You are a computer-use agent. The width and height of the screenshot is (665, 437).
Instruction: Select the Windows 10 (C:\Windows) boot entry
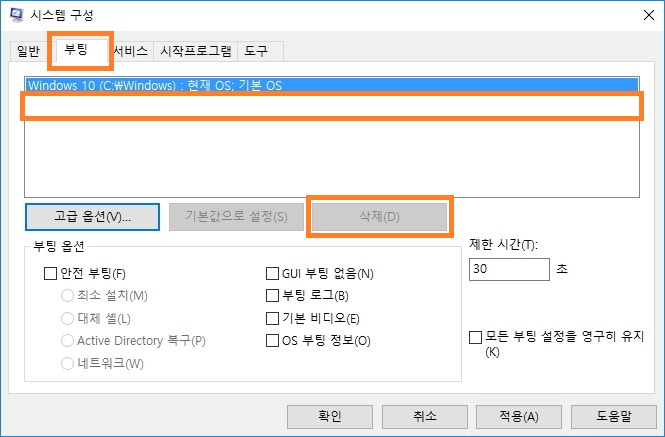(x=332, y=85)
